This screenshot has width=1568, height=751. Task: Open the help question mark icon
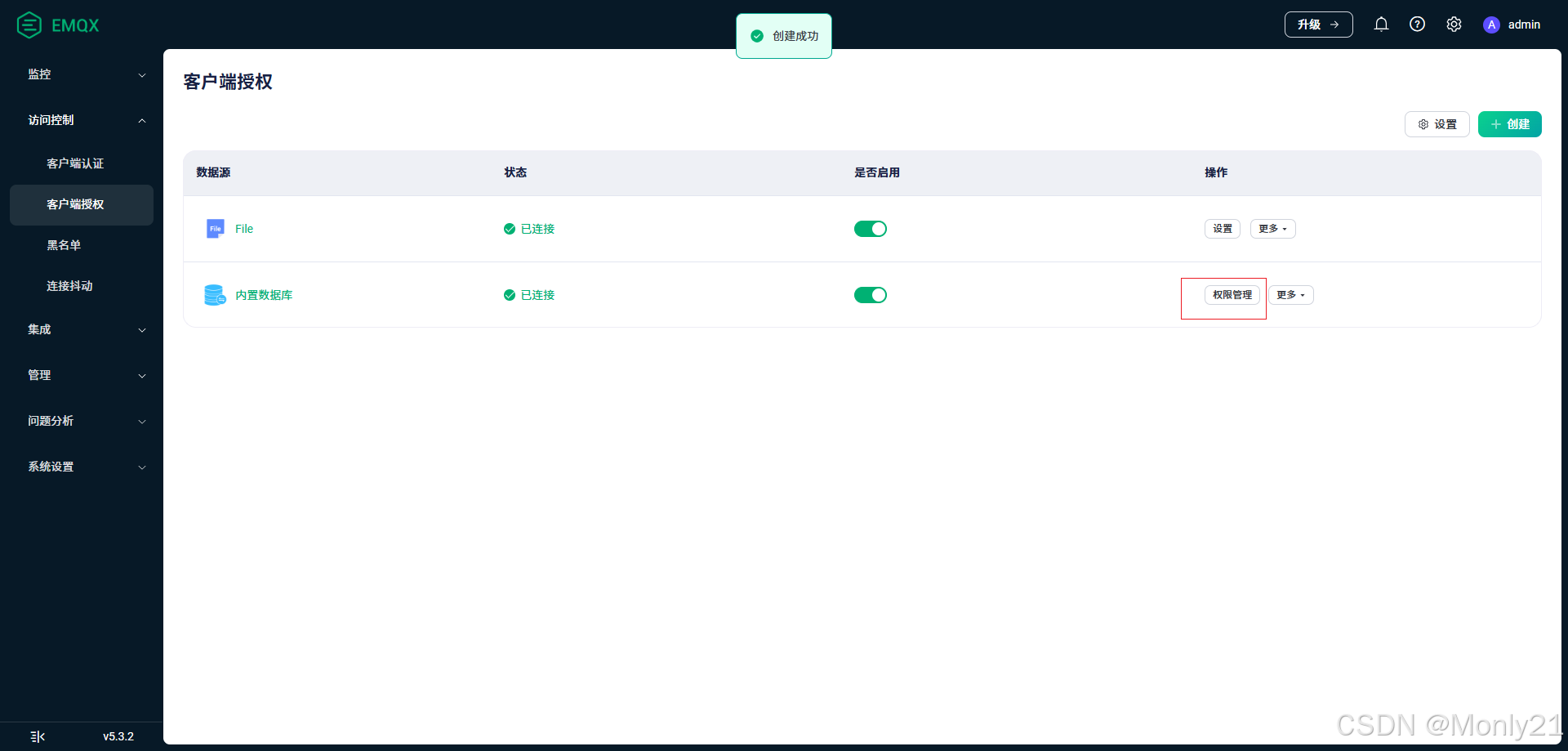(1418, 25)
